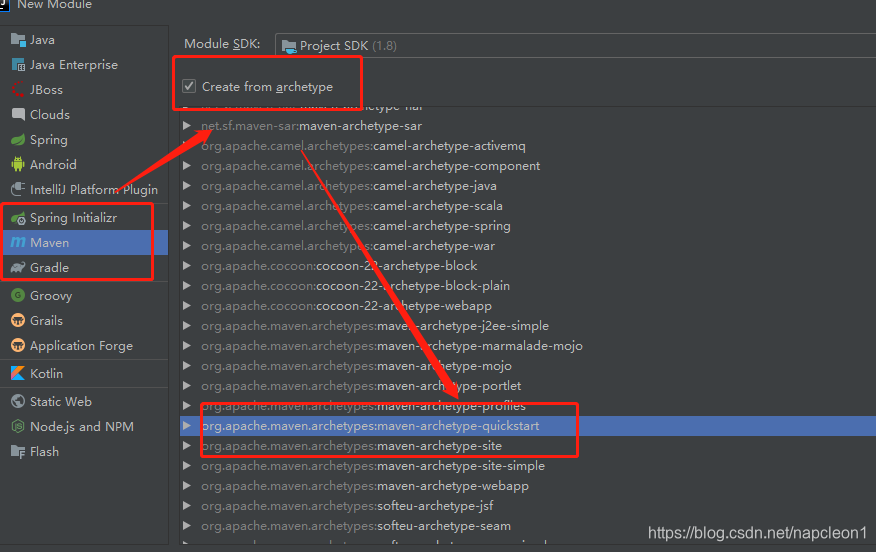Click the Java module type icon
This screenshot has height=552, width=876.
pyautogui.click(x=18, y=40)
